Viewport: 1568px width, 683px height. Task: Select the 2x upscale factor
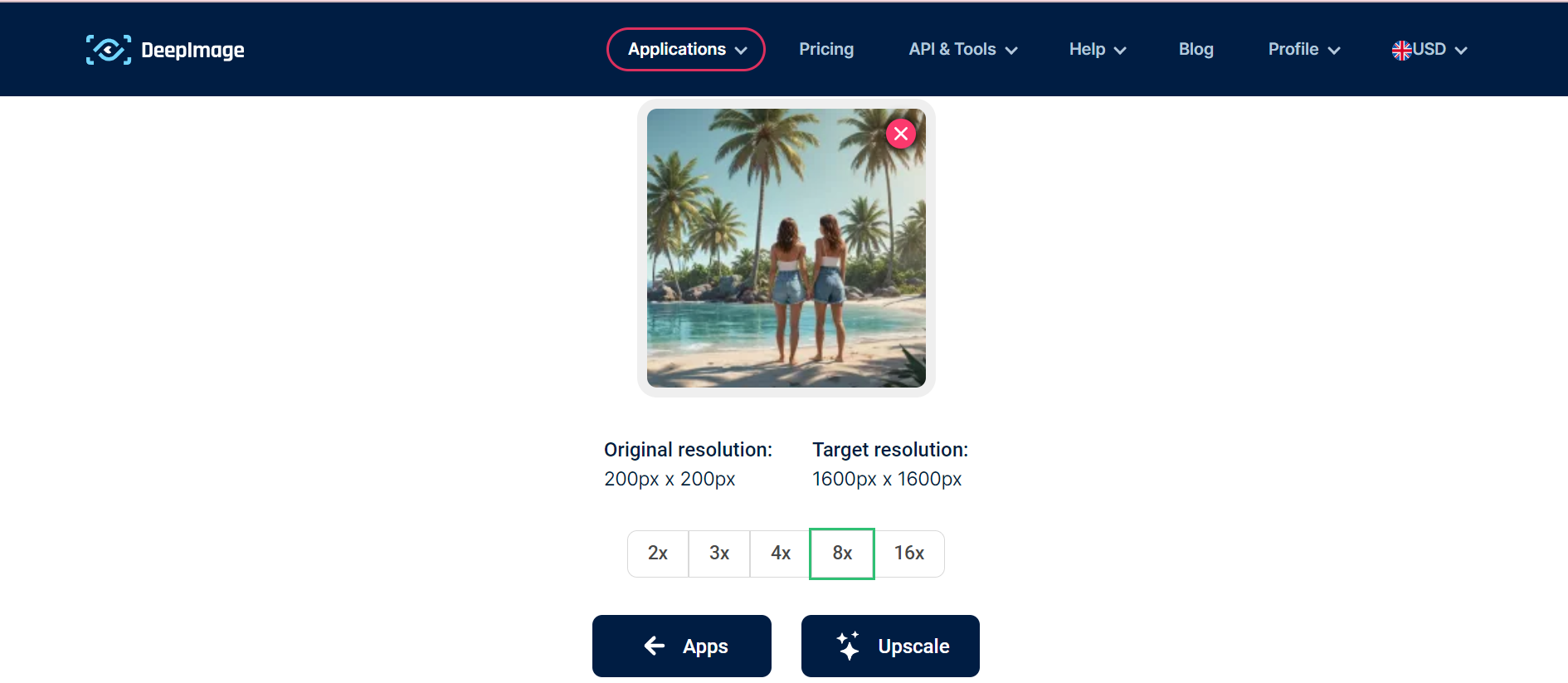[x=658, y=553]
